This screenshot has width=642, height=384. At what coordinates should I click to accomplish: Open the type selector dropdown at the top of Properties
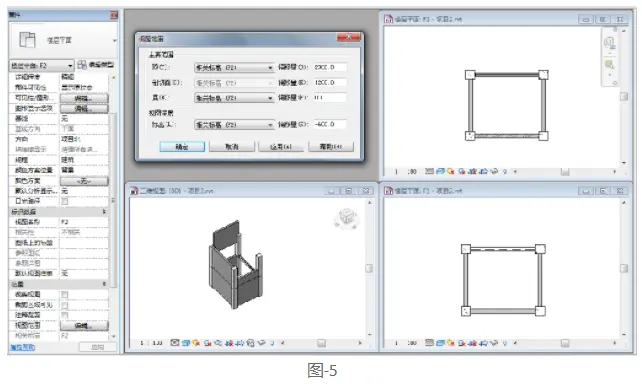point(114,40)
